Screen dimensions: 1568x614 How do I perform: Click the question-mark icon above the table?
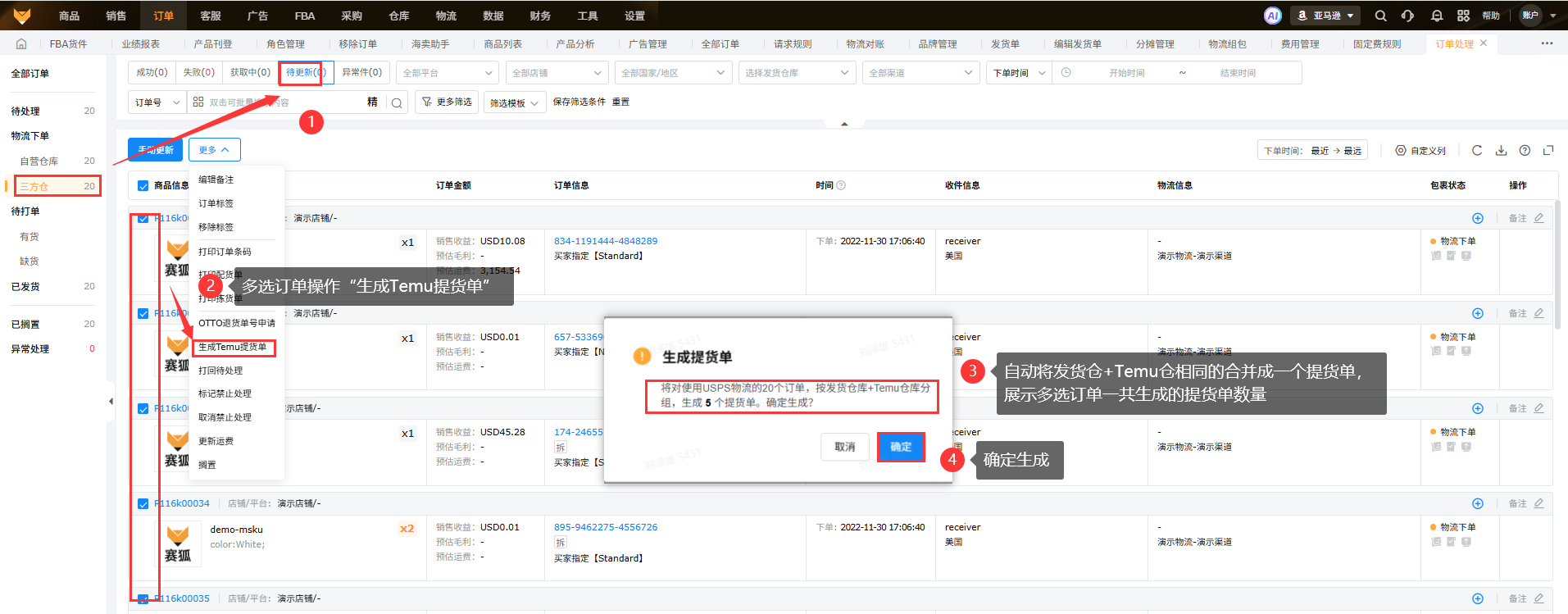(x=1525, y=150)
